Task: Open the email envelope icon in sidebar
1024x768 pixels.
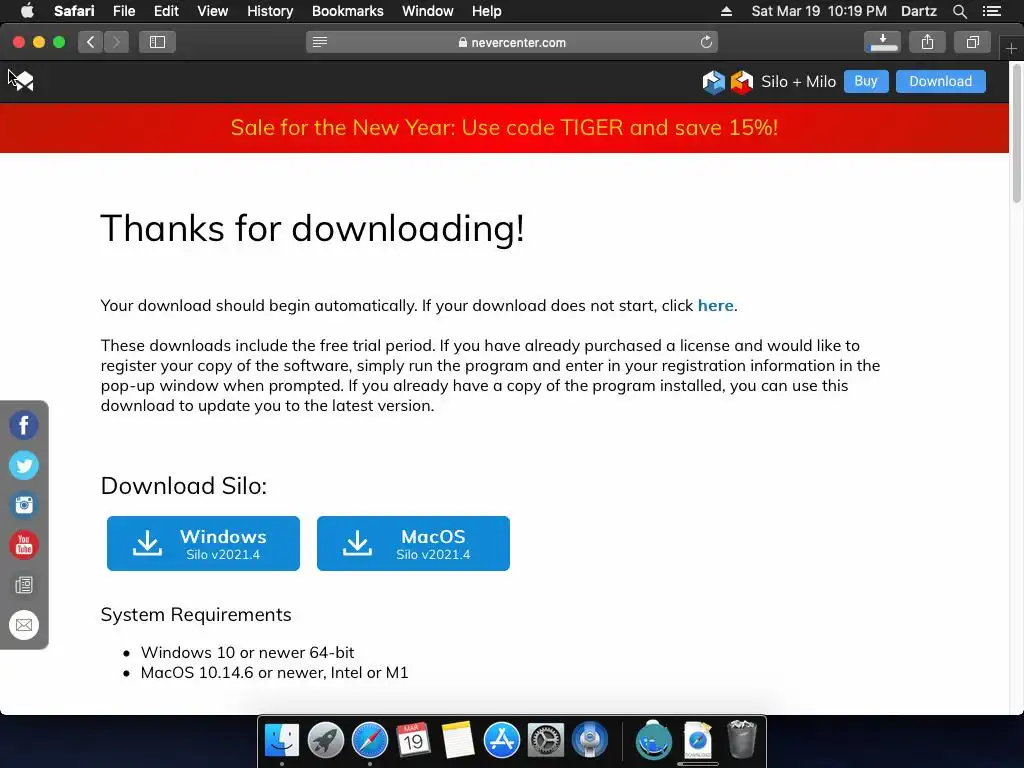Action: point(24,625)
